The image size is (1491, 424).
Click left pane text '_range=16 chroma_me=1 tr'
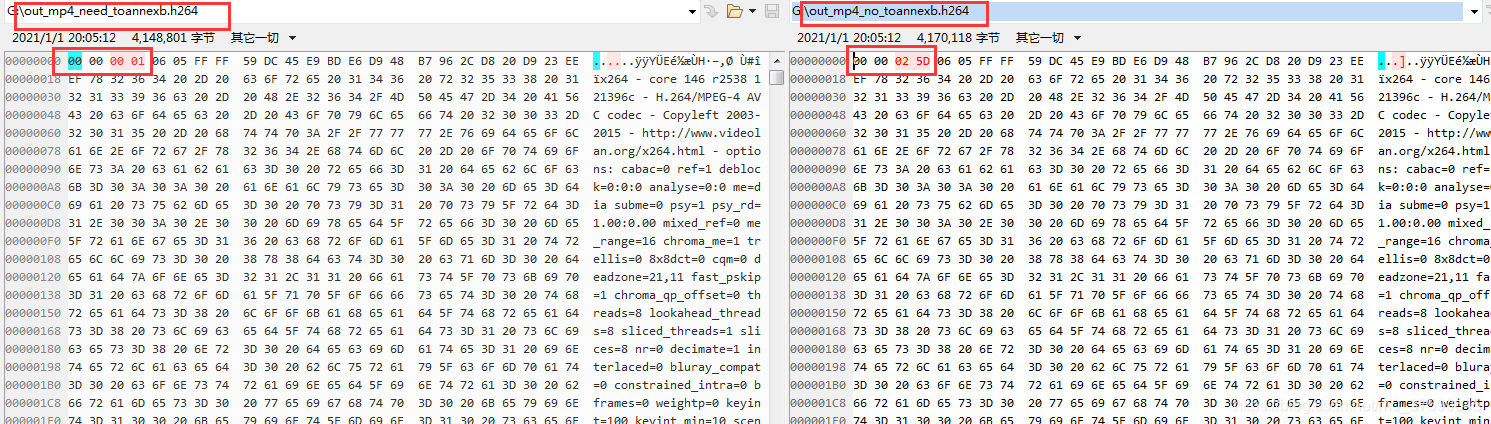(x=677, y=241)
